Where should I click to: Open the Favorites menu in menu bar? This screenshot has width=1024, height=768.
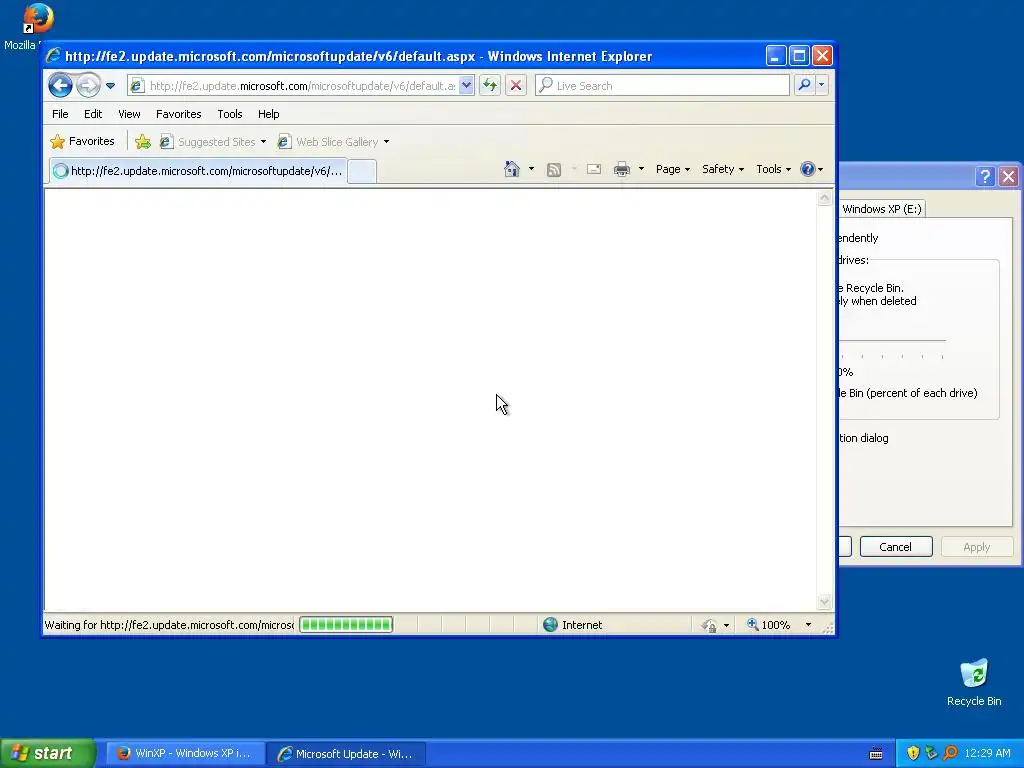tap(178, 114)
